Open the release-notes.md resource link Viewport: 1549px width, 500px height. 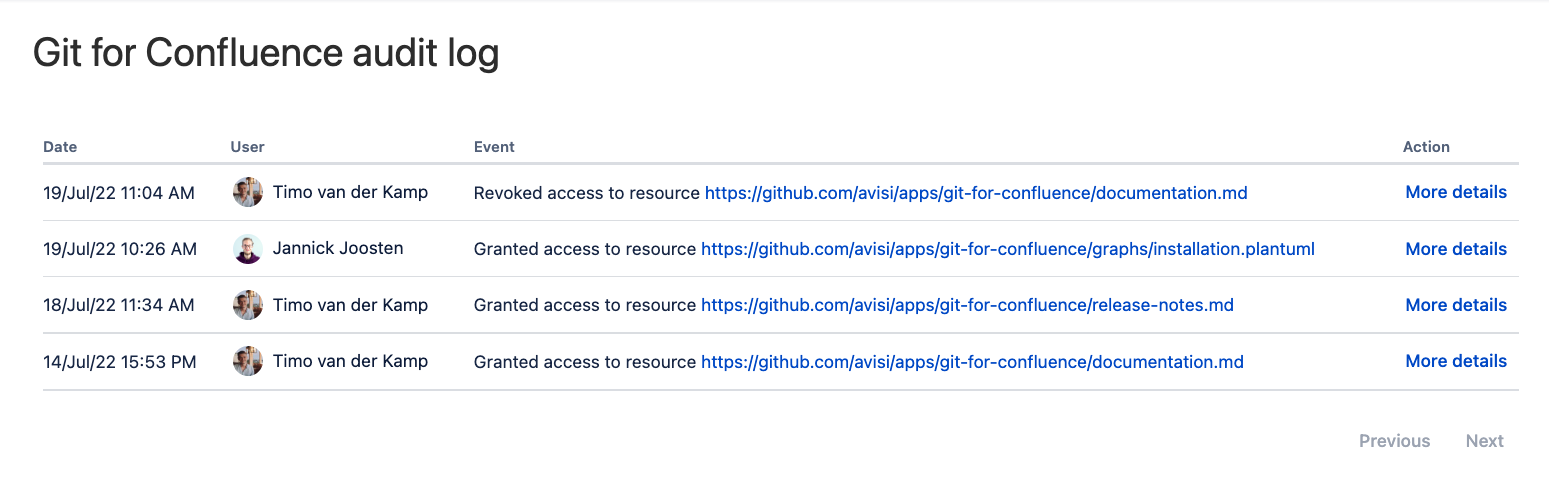[x=967, y=305]
